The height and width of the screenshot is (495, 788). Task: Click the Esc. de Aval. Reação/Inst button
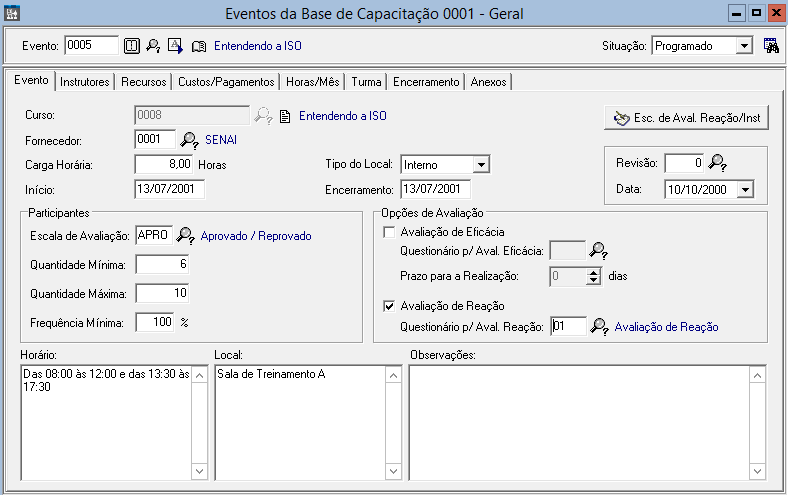[686, 117]
